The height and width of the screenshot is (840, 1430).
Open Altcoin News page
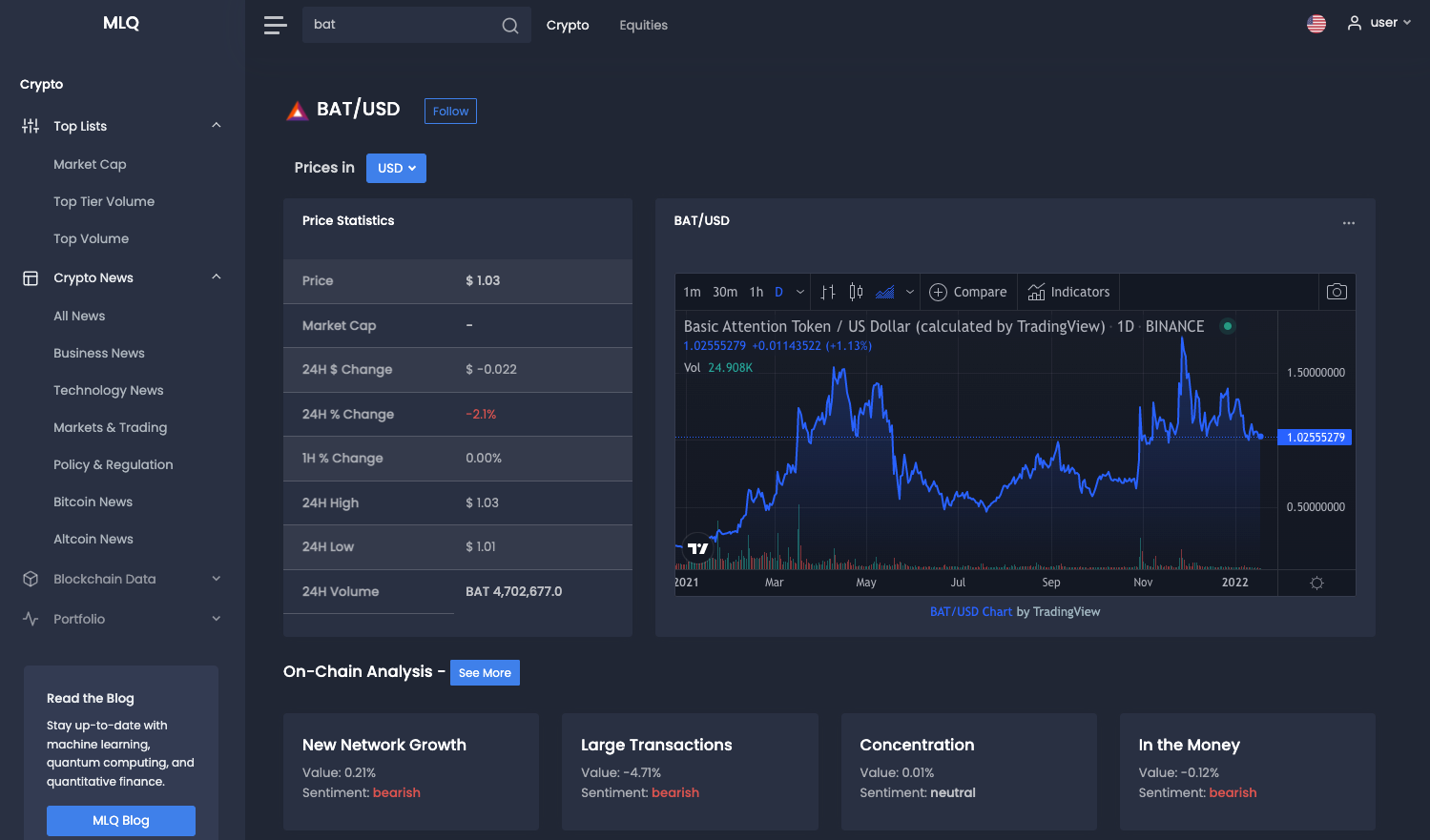[93, 539]
